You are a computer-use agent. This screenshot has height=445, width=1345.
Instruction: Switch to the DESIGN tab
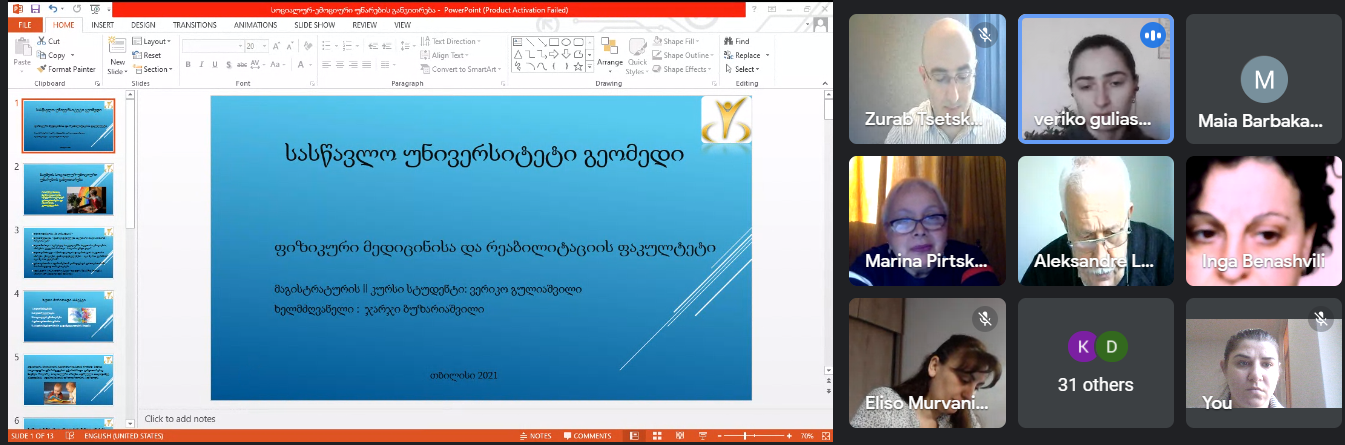coord(143,25)
